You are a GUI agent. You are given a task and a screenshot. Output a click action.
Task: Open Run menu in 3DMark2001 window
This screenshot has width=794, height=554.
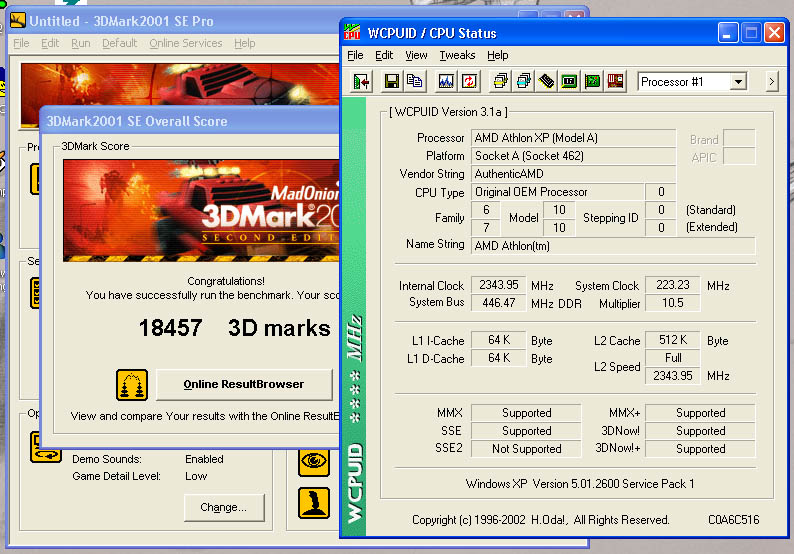81,43
